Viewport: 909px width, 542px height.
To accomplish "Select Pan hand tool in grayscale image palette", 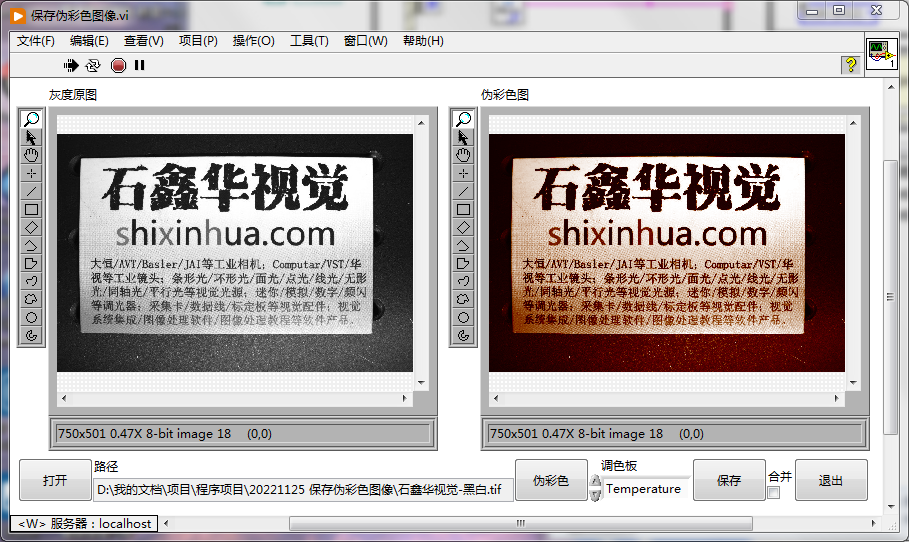I will pyautogui.click(x=31, y=156).
